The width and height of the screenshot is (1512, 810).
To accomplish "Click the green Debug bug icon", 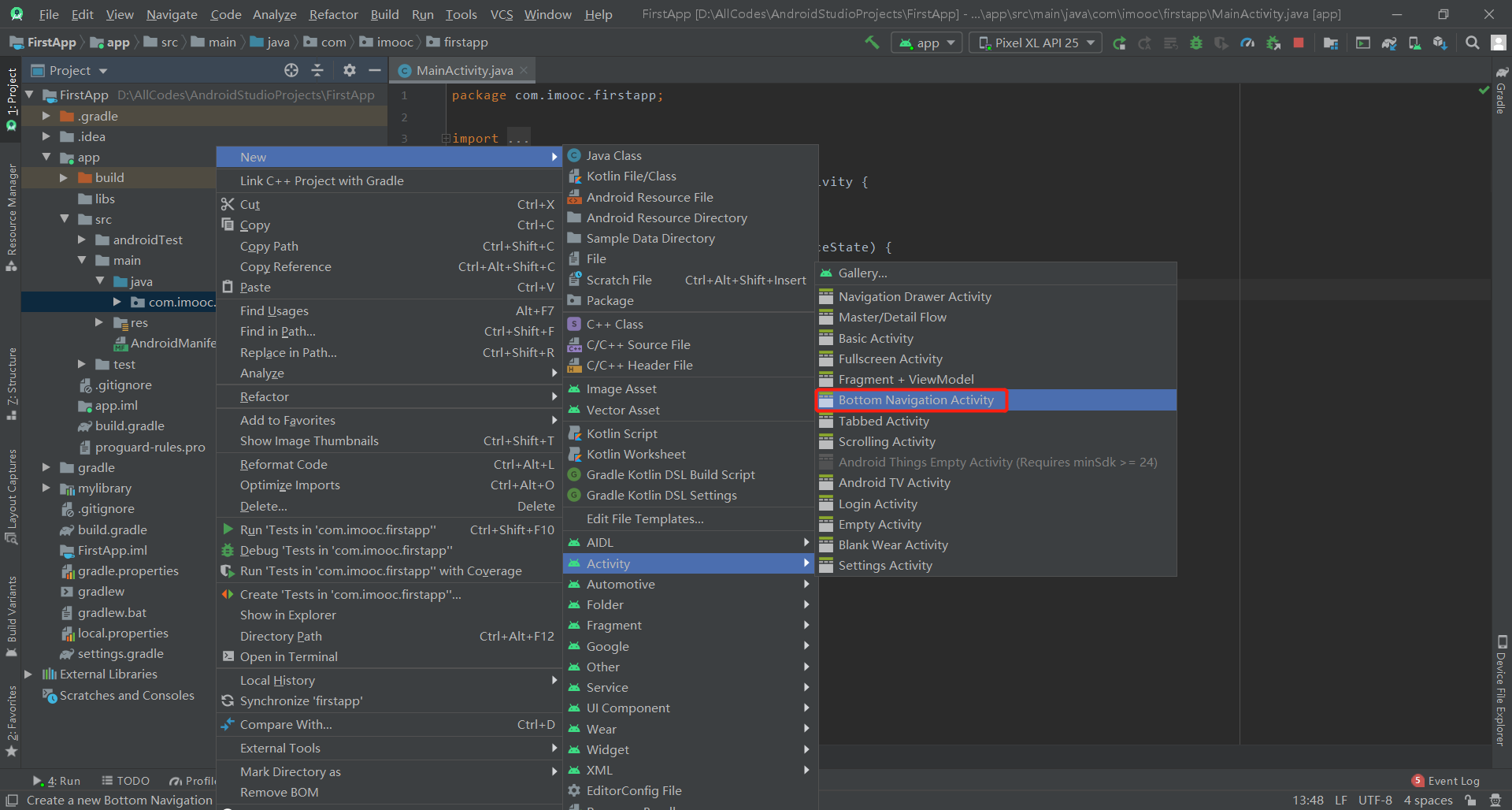I will click(1196, 43).
